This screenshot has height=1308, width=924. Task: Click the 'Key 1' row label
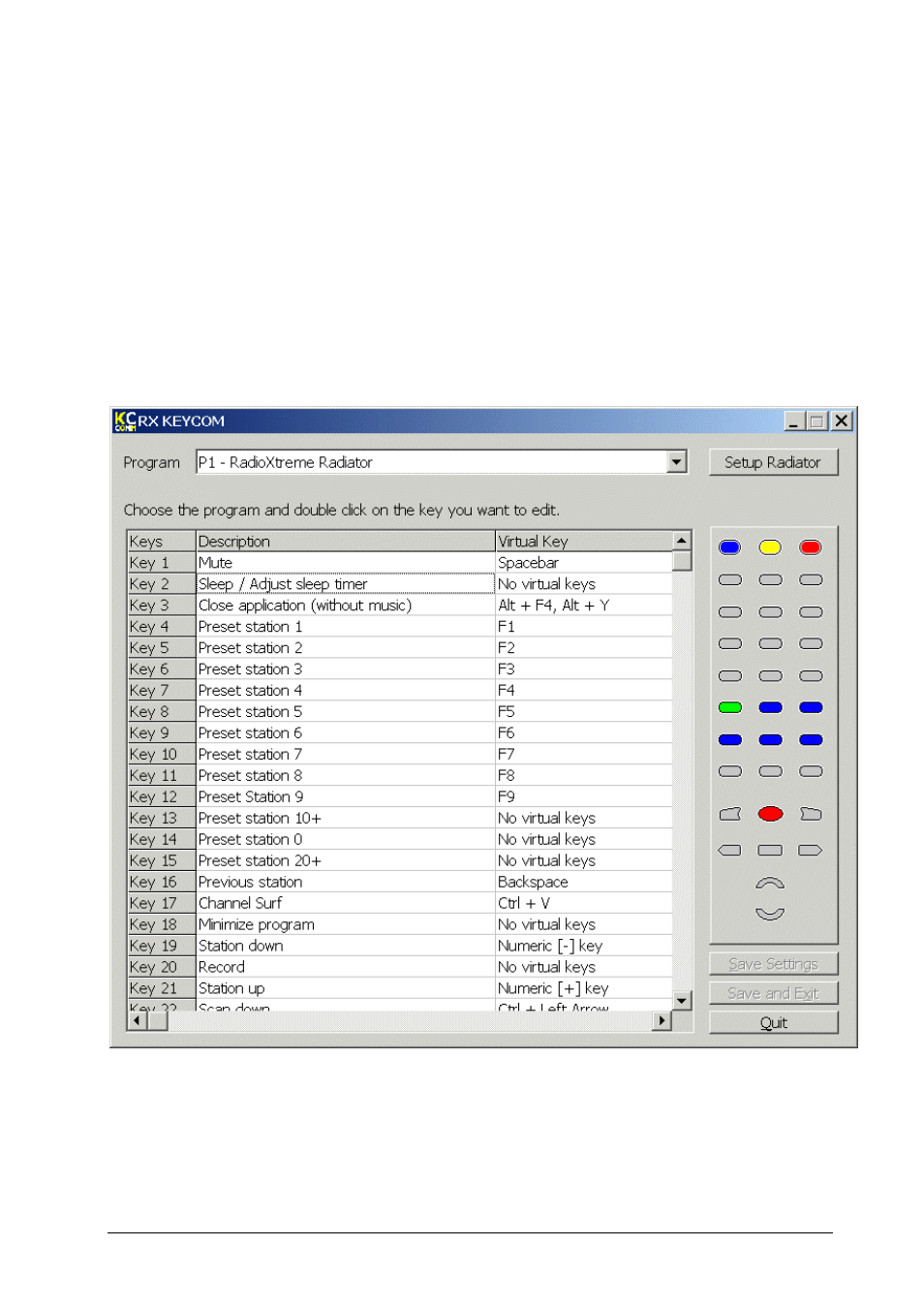click(162, 563)
